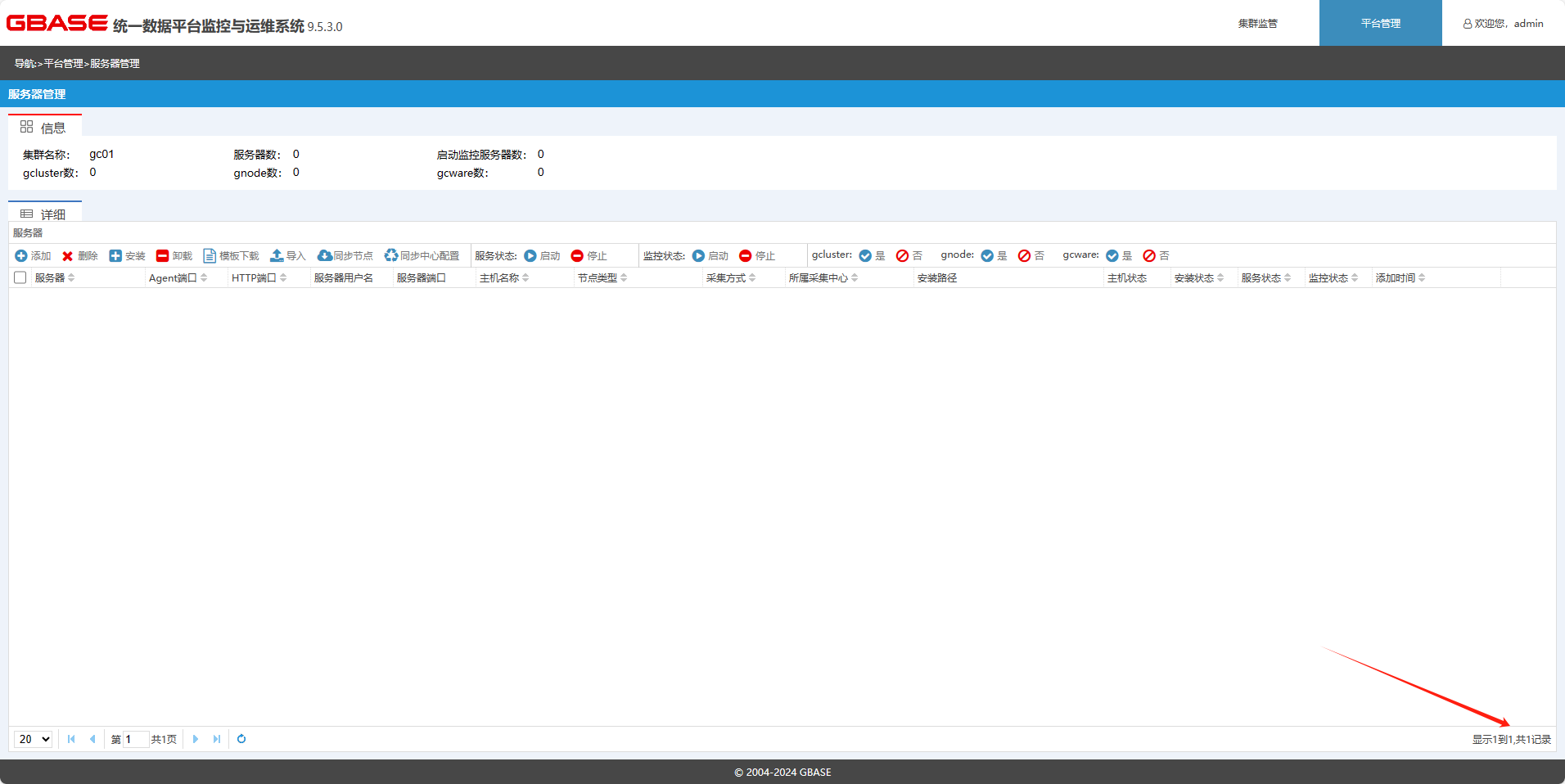Click the admin user welcome link
Screen dimensions: 1565x784
pos(1504,24)
